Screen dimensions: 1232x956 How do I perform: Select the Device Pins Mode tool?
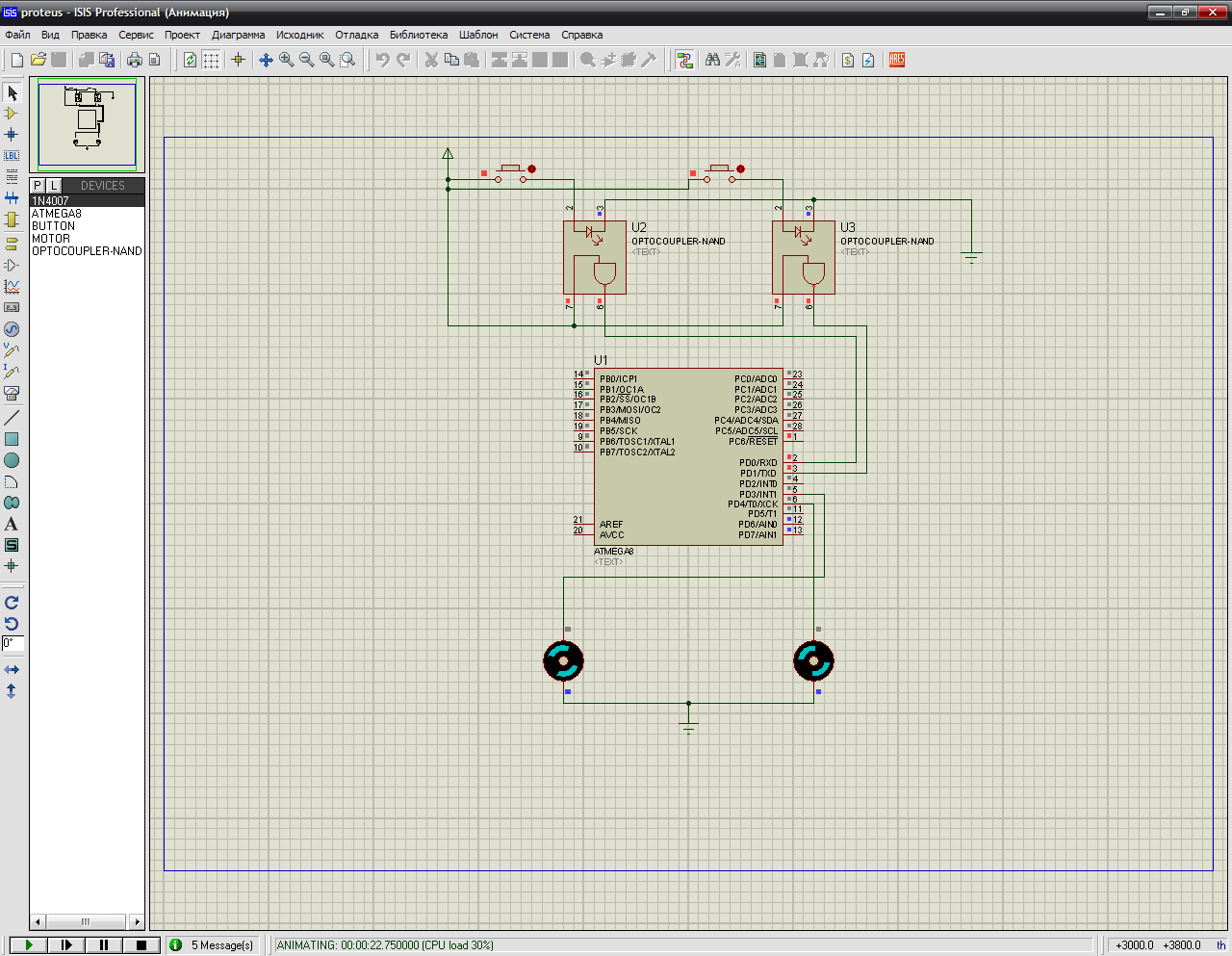(x=12, y=265)
